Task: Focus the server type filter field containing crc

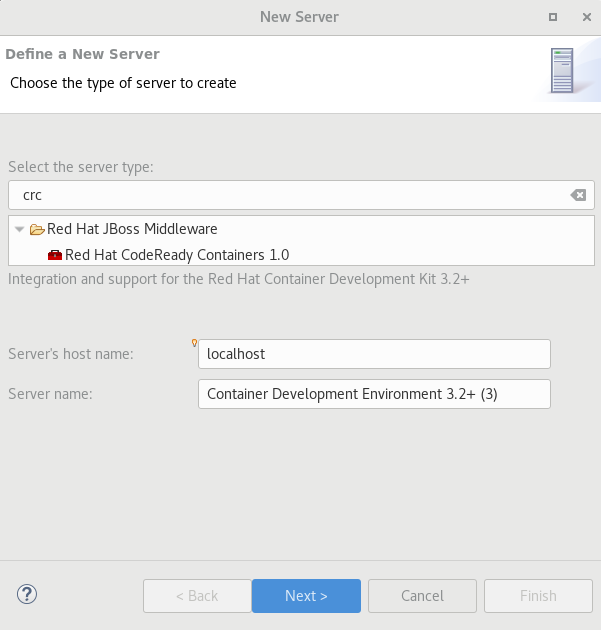Action: (290, 195)
